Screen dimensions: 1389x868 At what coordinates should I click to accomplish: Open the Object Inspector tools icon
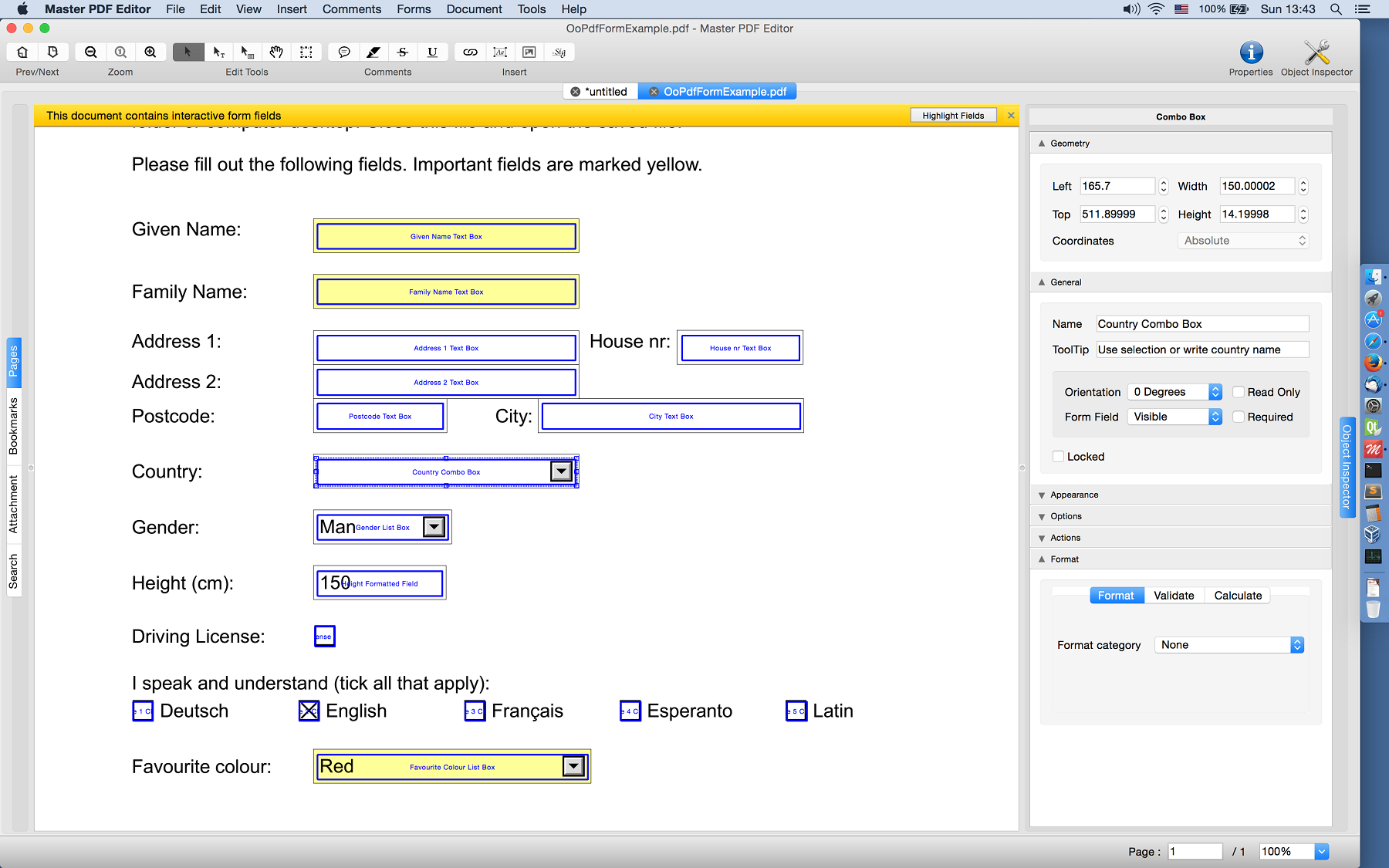coord(1316,52)
